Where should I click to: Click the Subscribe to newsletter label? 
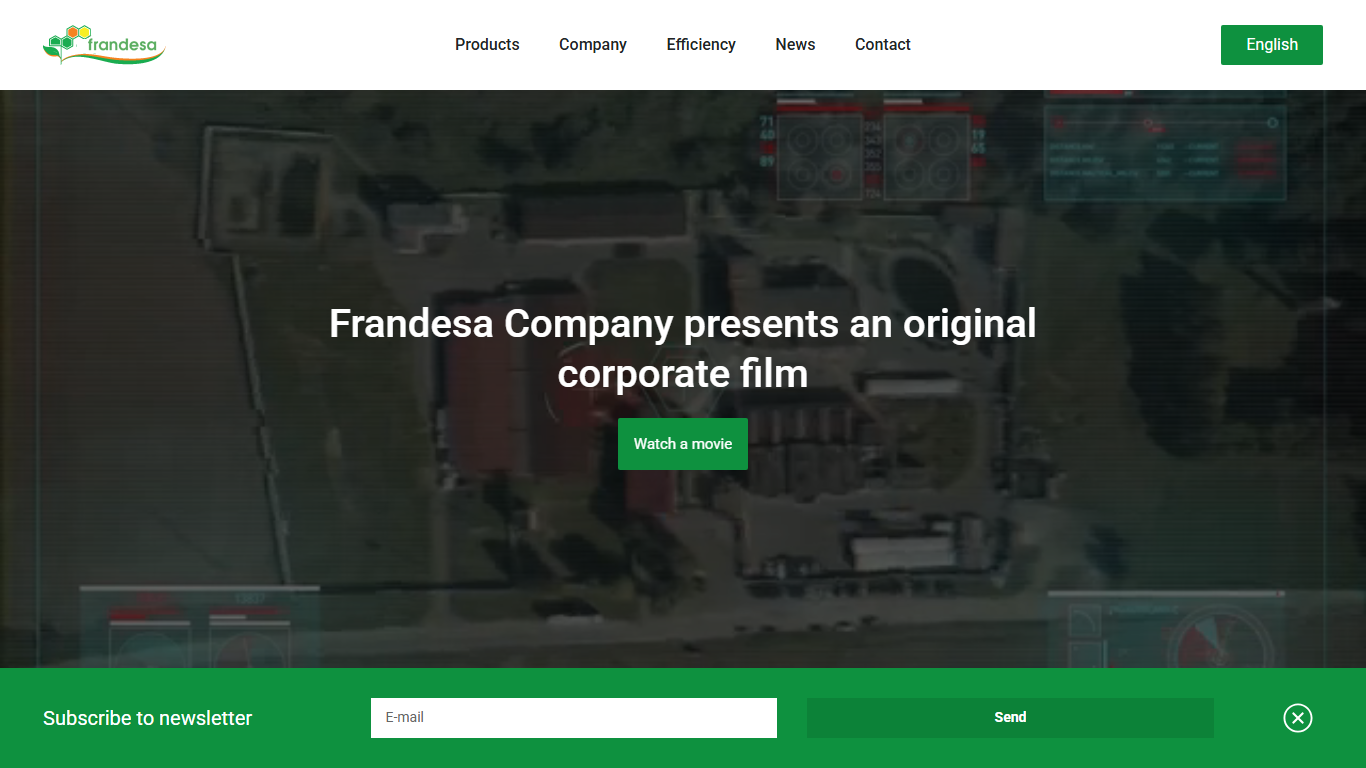tap(148, 718)
